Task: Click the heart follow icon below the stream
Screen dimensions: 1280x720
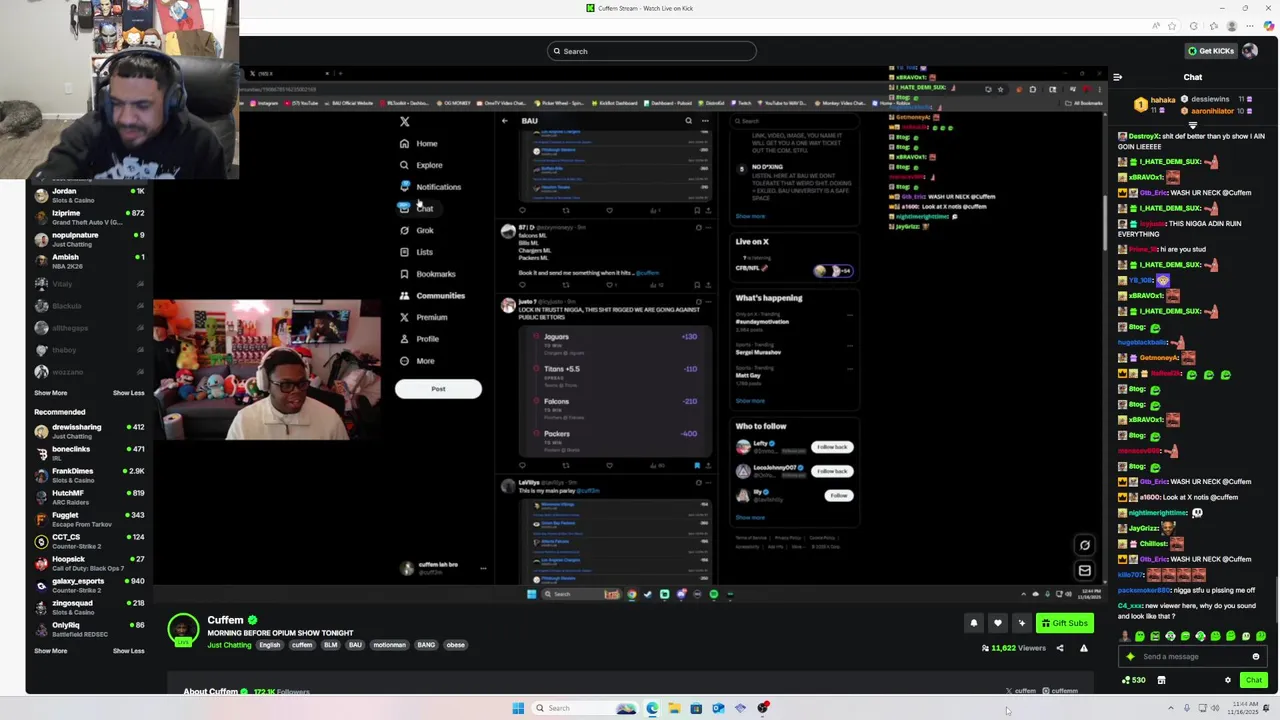Action: (x=997, y=623)
